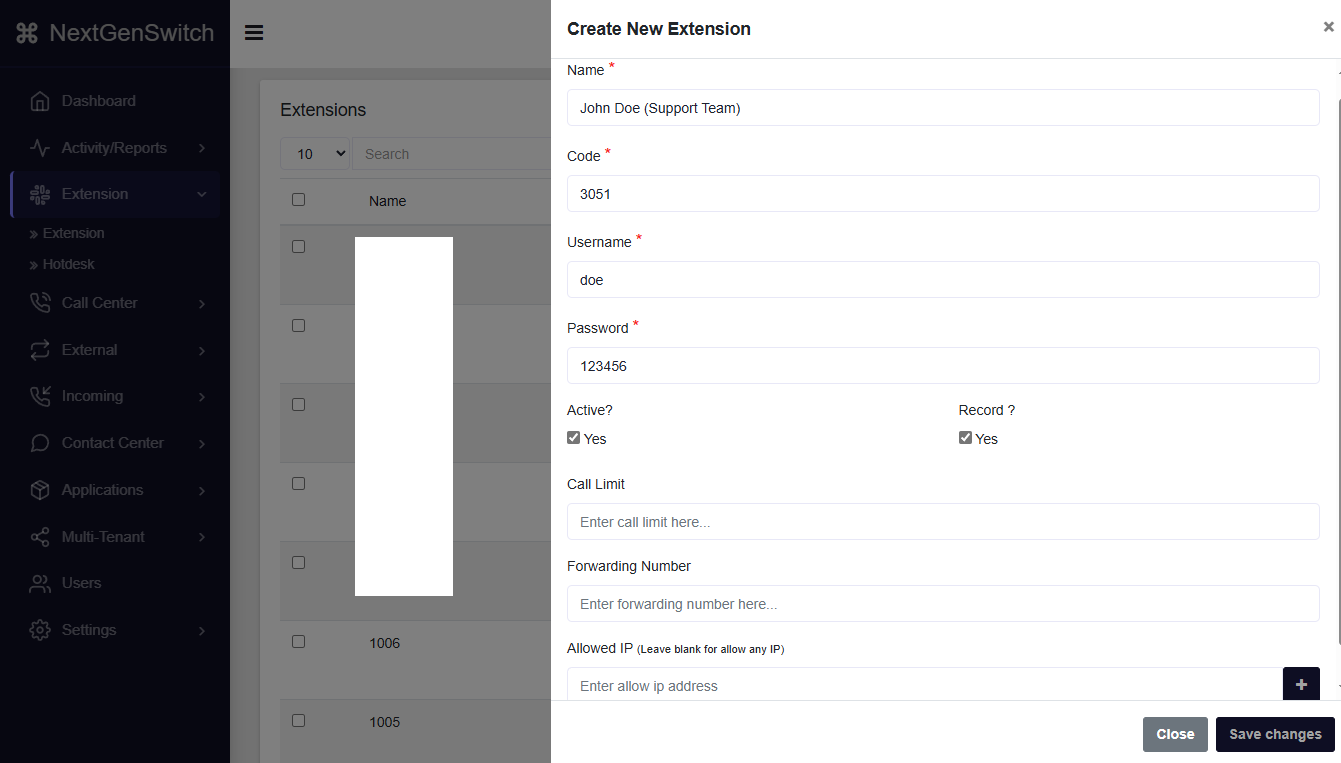Click the Forwarding Number input field
The image size is (1341, 763).
pyautogui.click(x=943, y=603)
